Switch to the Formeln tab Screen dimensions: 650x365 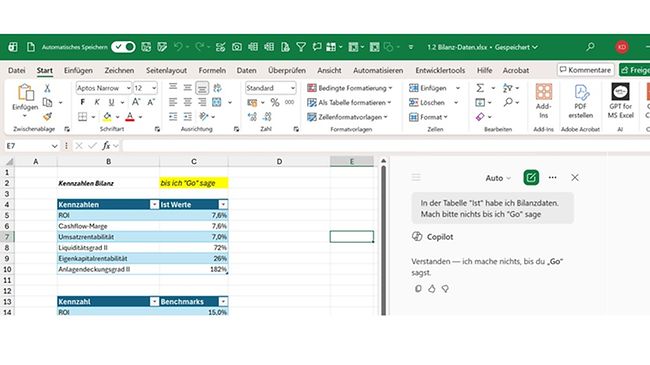click(x=212, y=71)
